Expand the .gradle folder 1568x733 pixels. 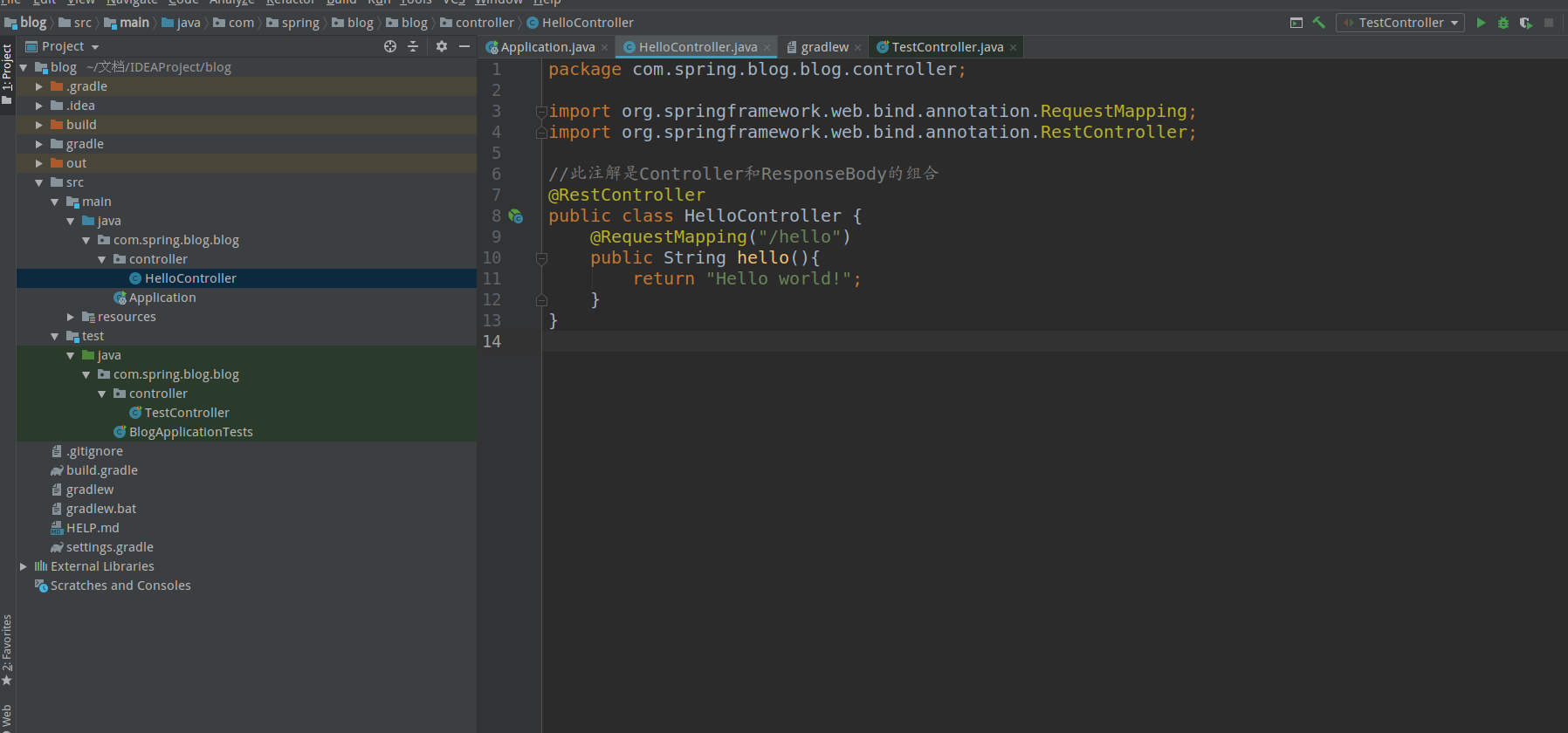pos(39,86)
